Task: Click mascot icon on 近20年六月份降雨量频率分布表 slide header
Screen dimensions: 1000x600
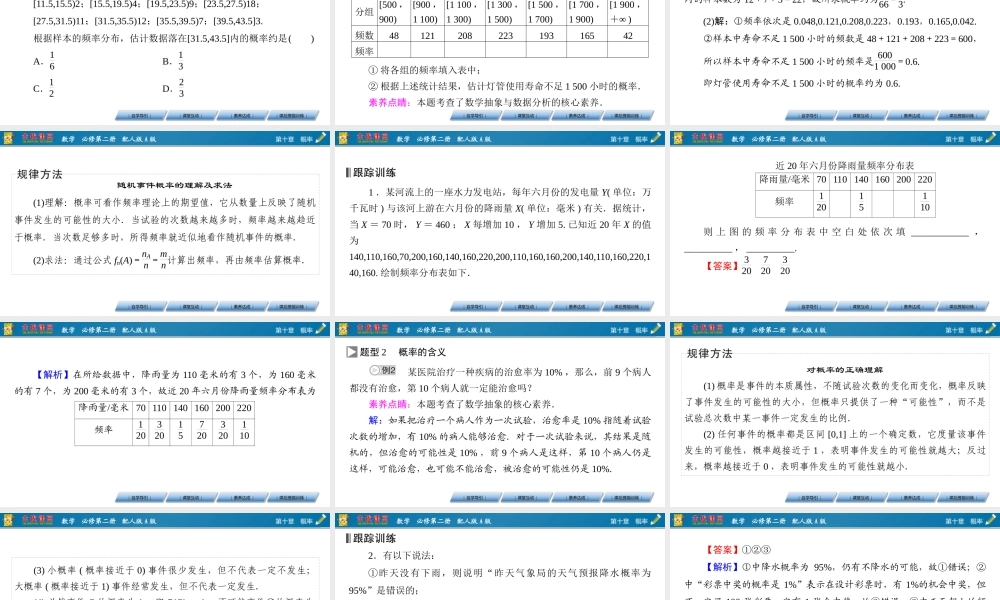Action: pos(678,138)
